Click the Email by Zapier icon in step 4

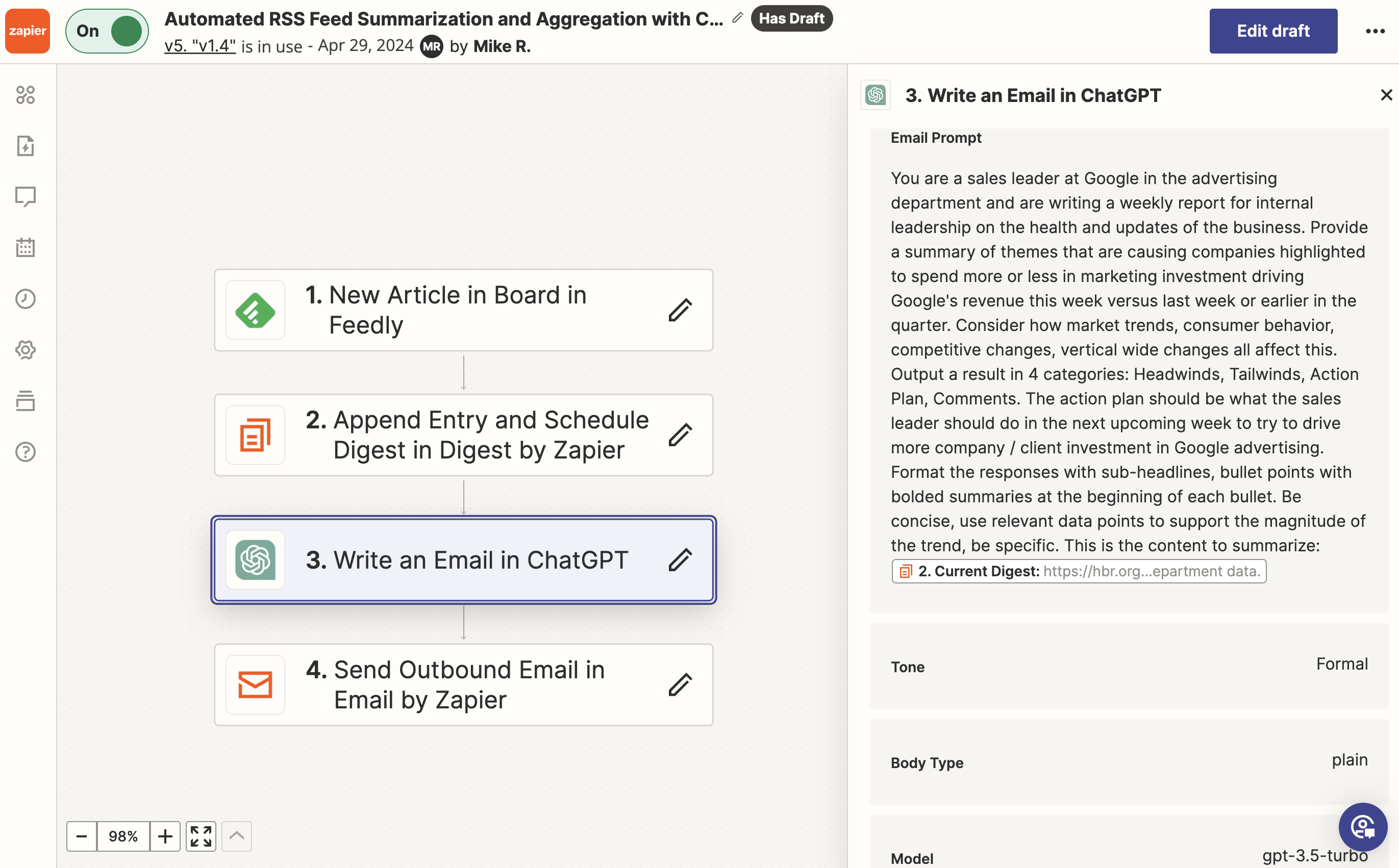pyautogui.click(x=255, y=684)
